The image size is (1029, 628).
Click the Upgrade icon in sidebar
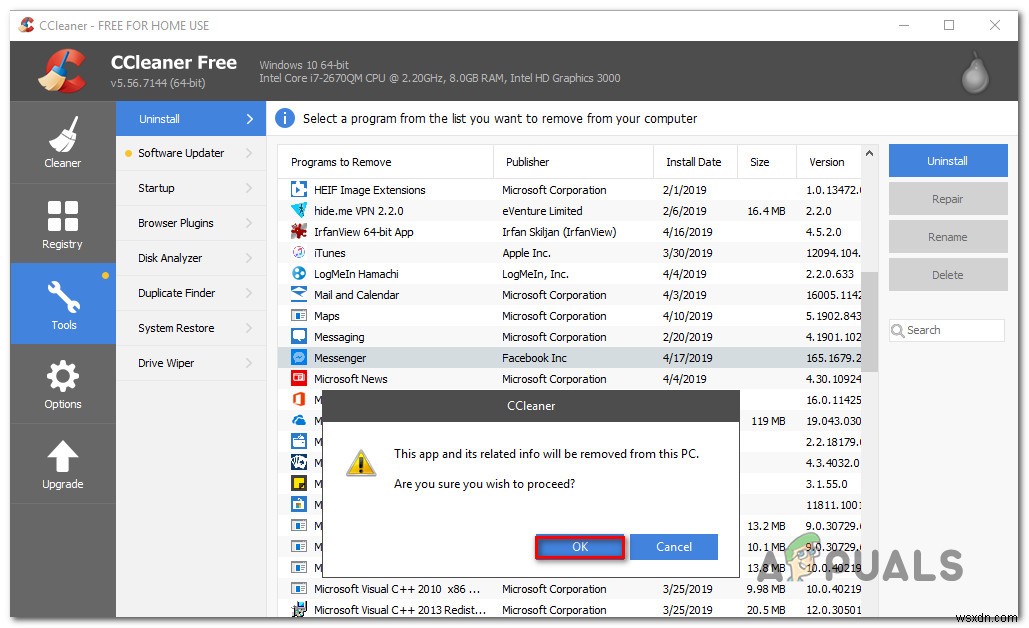click(62, 453)
